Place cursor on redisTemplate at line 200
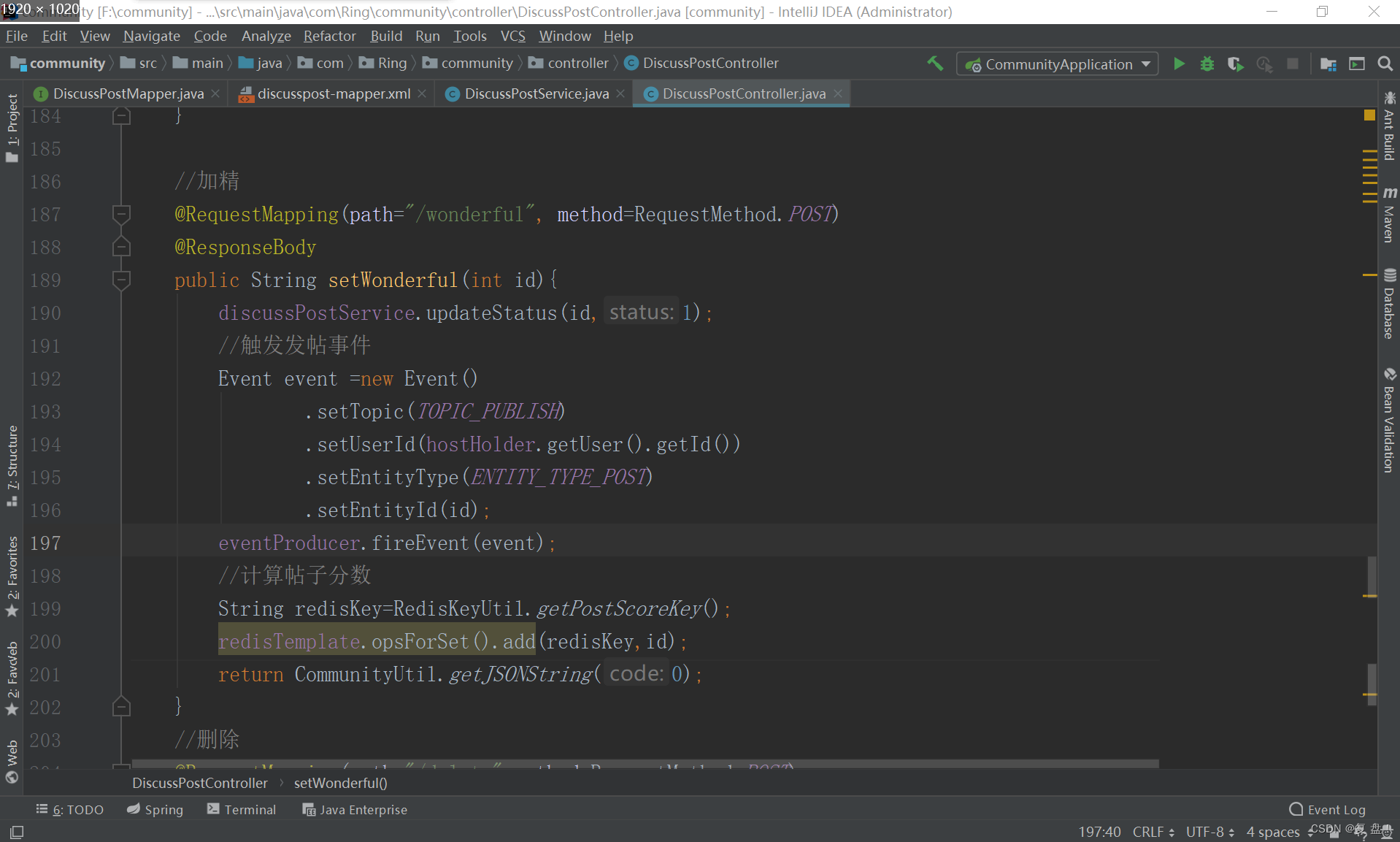The image size is (1400, 842). pyautogui.click(x=289, y=641)
